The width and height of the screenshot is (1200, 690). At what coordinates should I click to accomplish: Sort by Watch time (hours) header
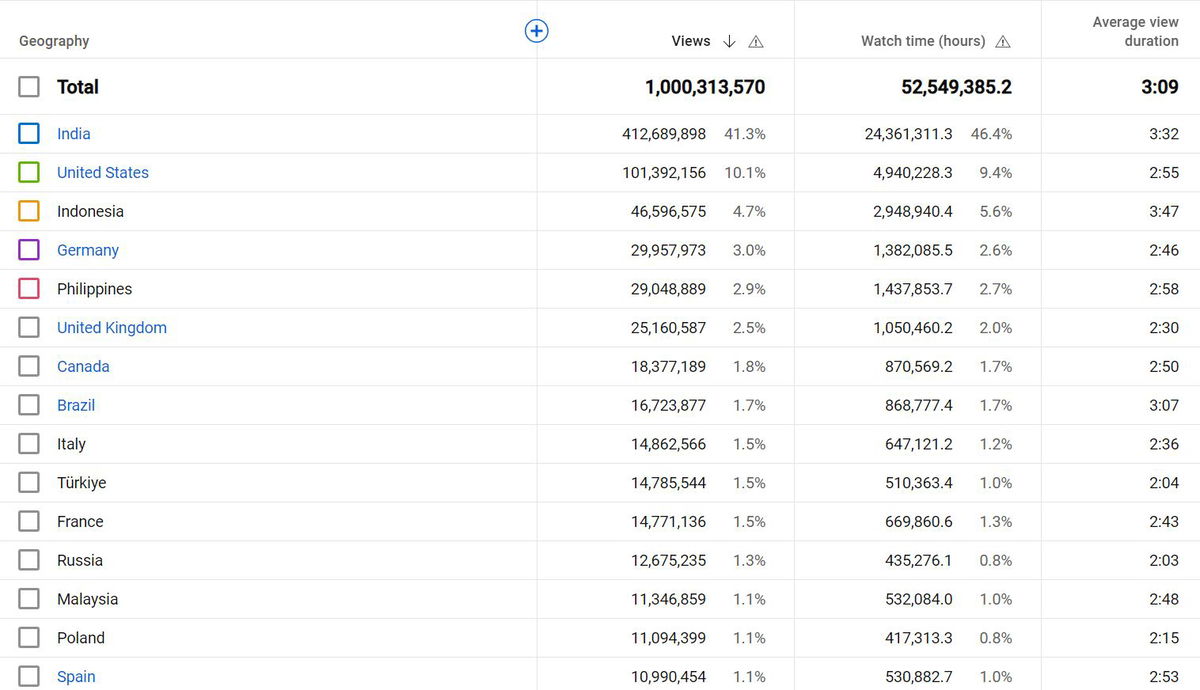922,41
